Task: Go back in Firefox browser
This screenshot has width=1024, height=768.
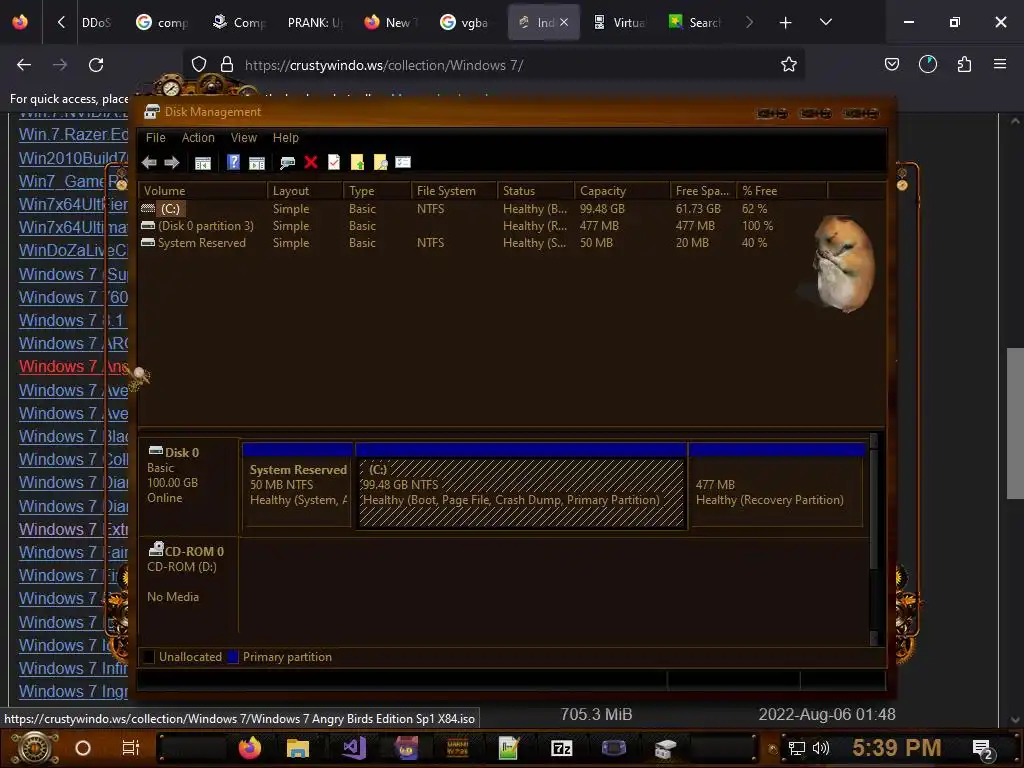Action: click(24, 65)
